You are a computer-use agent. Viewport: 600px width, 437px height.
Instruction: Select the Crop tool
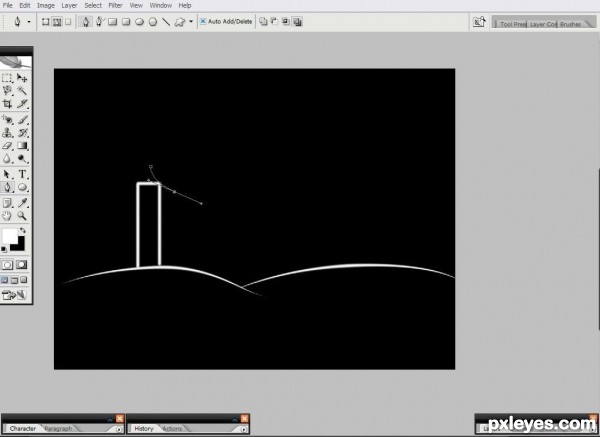(x=7, y=103)
